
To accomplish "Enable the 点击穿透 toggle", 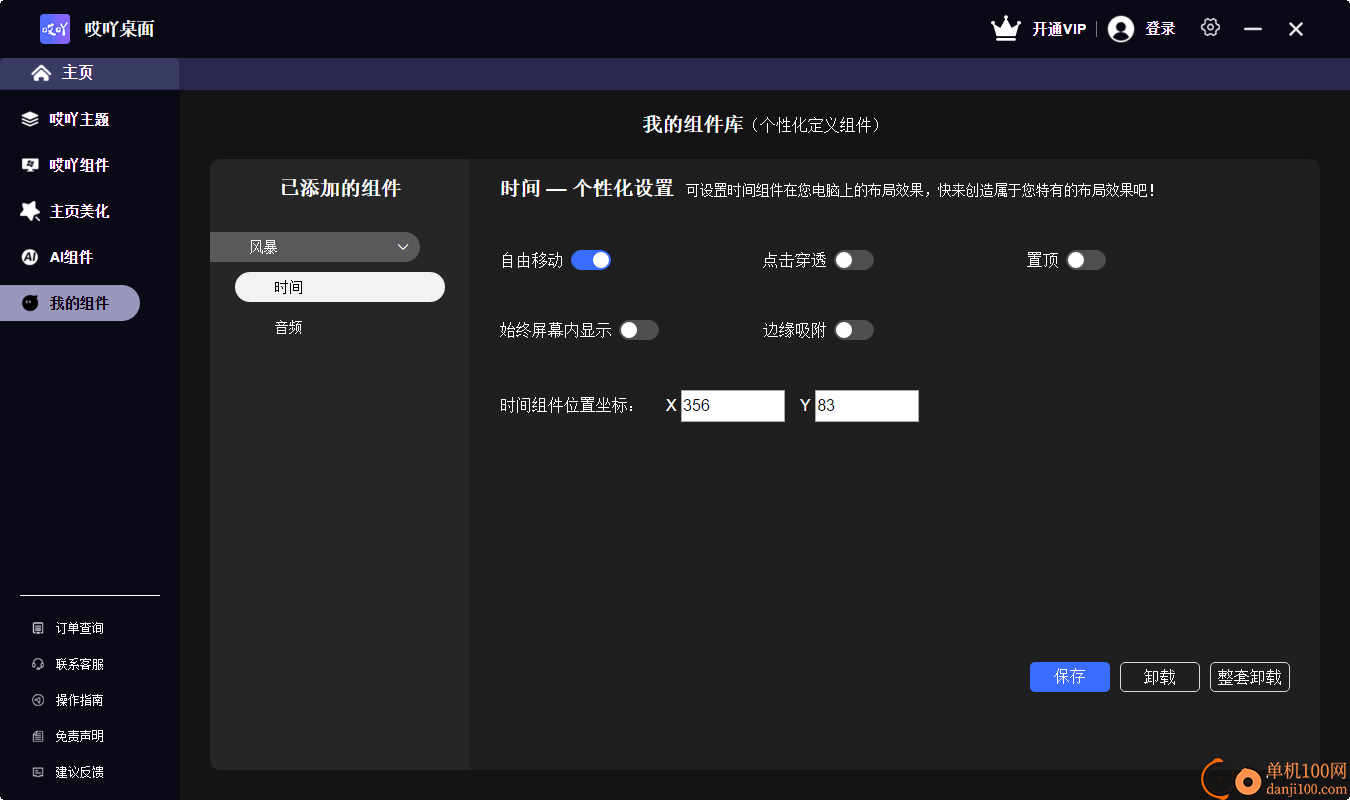I will click(x=854, y=260).
